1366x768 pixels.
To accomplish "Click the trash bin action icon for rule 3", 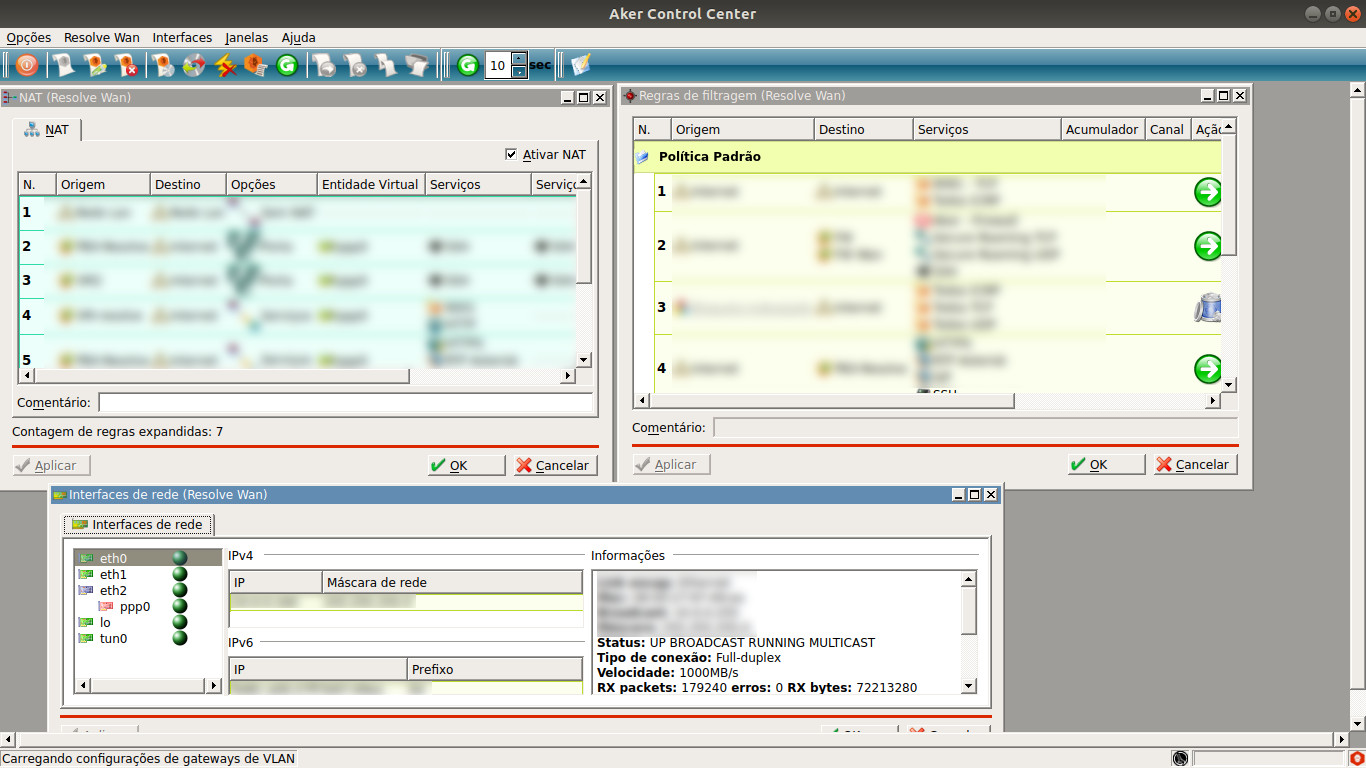I will click(x=1208, y=307).
